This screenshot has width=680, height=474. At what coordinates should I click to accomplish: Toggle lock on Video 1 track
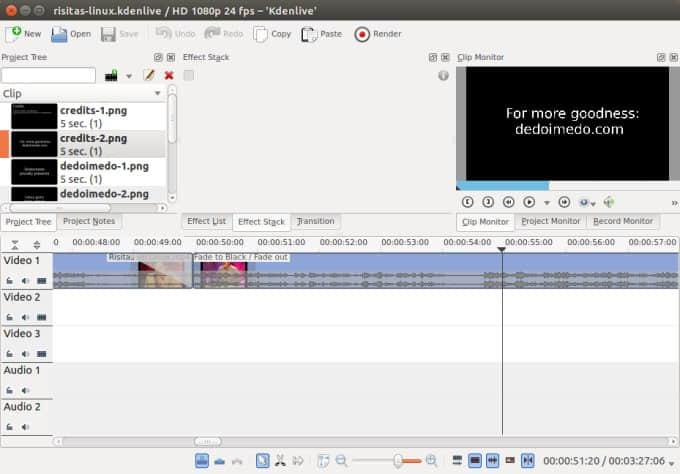click(x=10, y=280)
